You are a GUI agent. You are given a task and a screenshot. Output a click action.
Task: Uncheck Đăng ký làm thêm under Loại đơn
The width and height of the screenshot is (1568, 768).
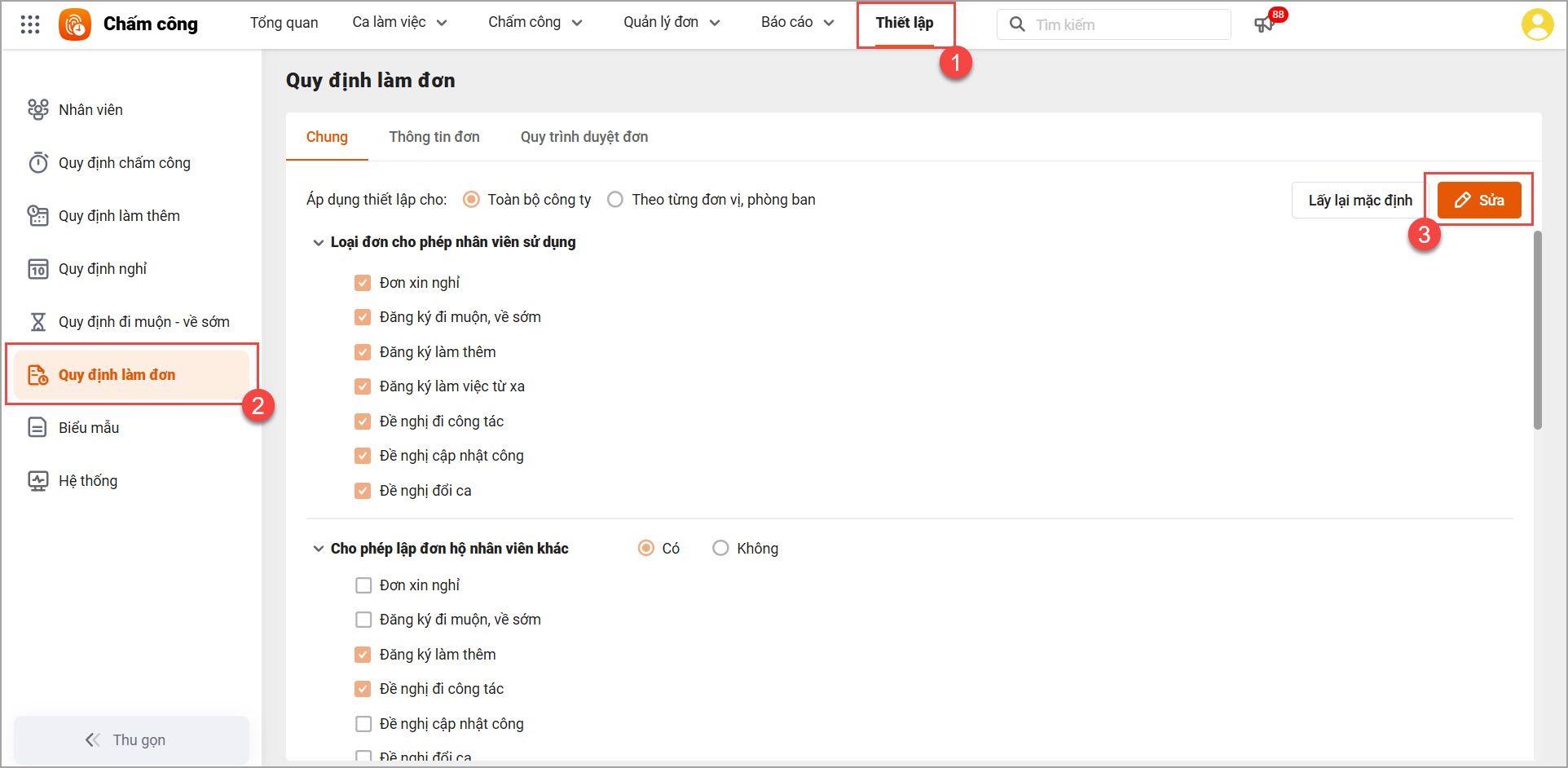pyautogui.click(x=363, y=352)
